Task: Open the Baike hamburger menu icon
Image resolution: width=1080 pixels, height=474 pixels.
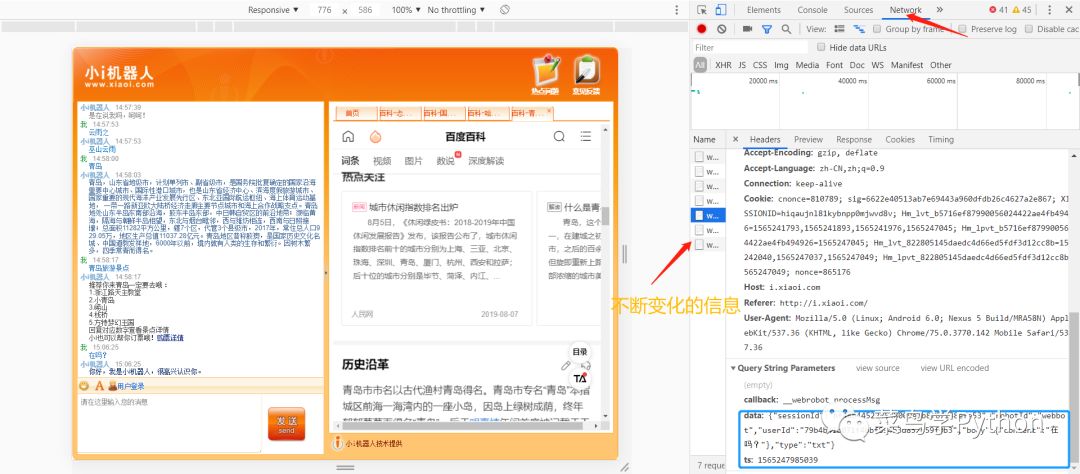Action: coord(585,136)
